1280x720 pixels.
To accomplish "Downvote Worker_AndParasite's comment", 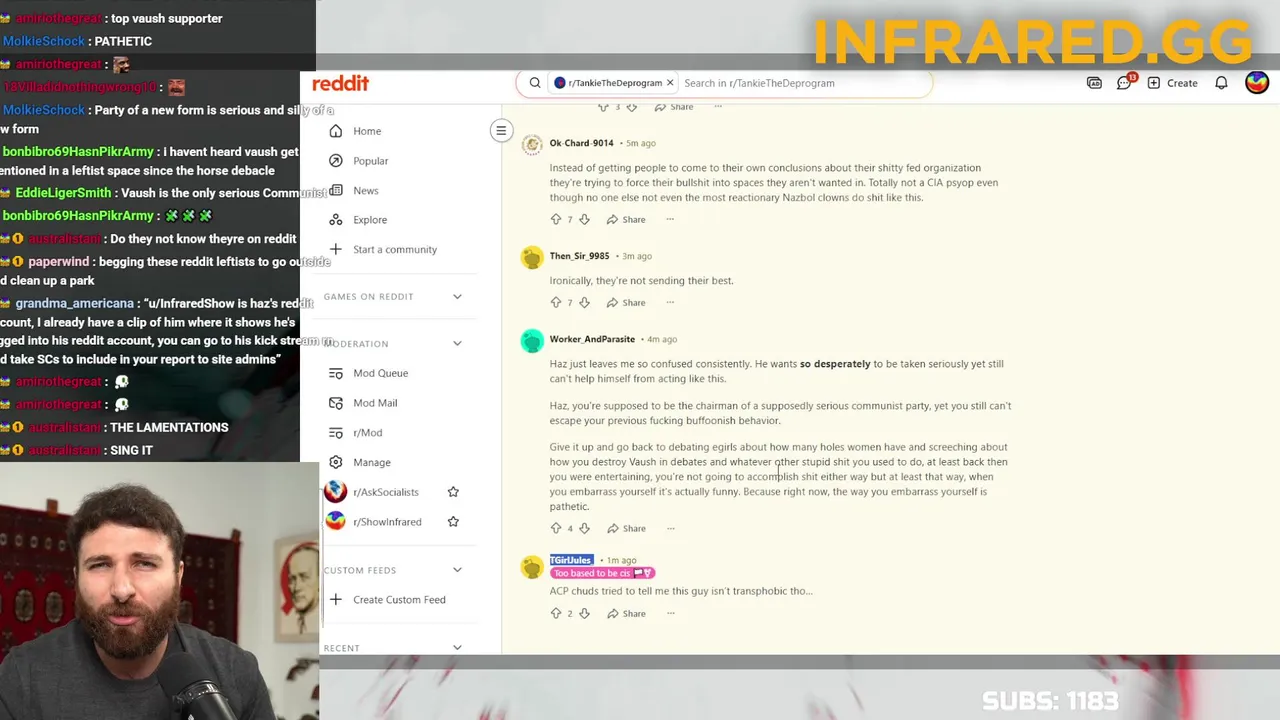I will pyautogui.click(x=584, y=528).
